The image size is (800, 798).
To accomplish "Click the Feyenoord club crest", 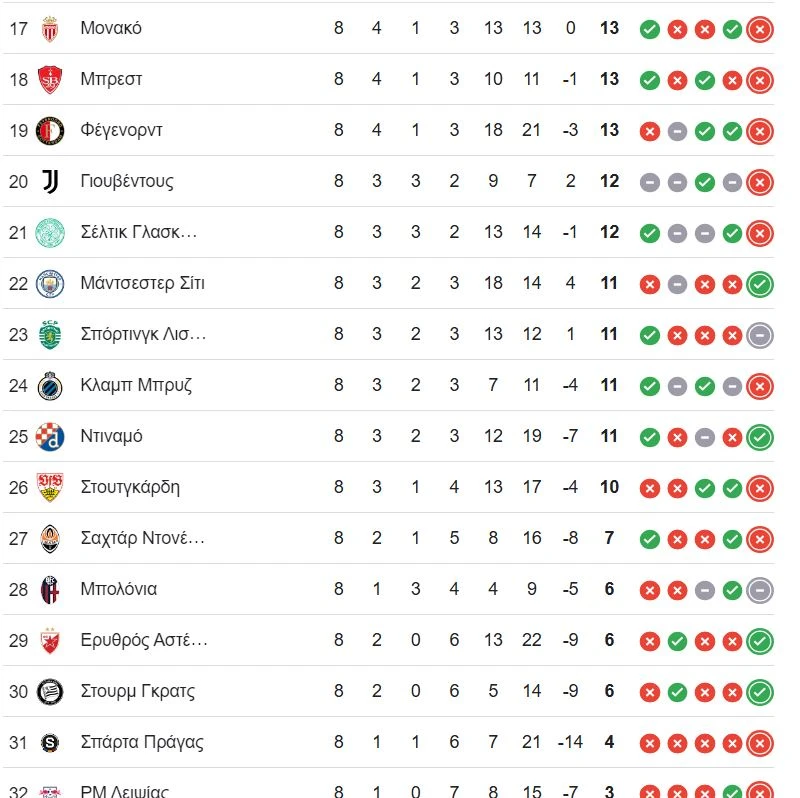I will (49, 130).
